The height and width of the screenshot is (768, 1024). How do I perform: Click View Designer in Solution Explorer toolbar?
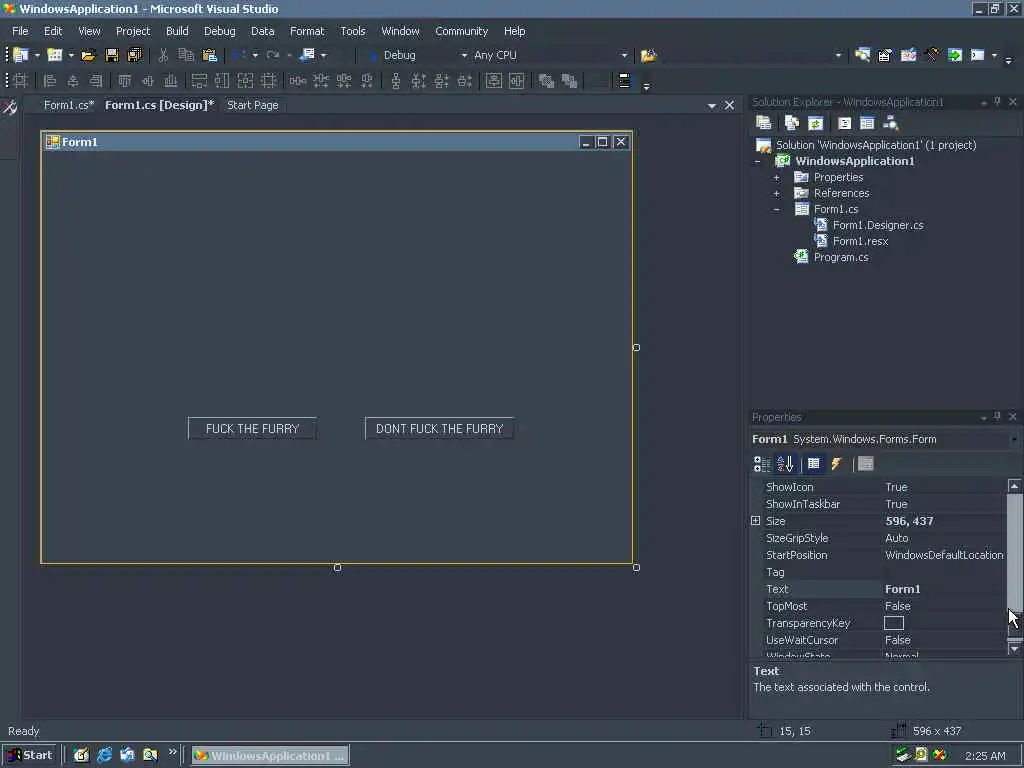[x=867, y=123]
